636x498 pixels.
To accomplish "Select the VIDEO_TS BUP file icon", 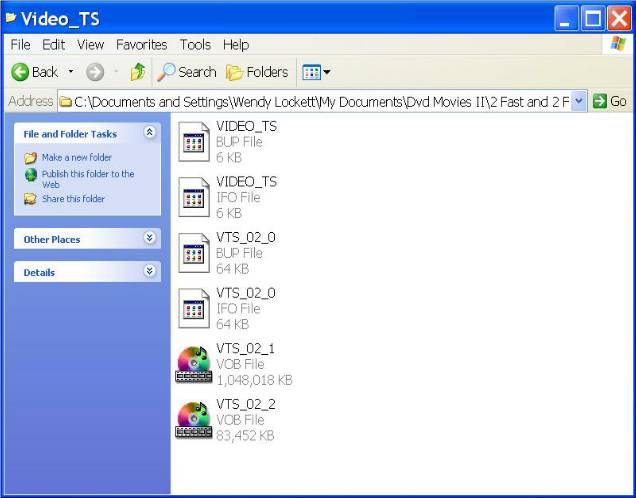I will click(x=194, y=142).
